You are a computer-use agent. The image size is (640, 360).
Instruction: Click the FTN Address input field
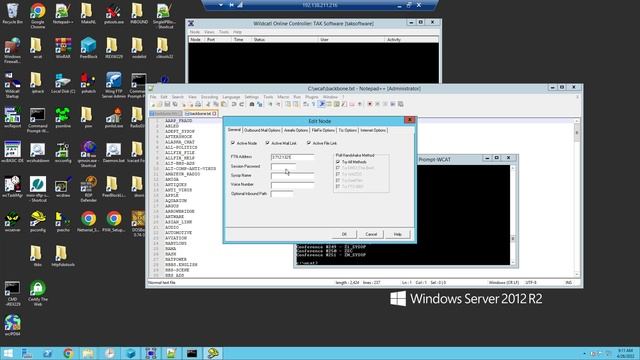point(292,157)
